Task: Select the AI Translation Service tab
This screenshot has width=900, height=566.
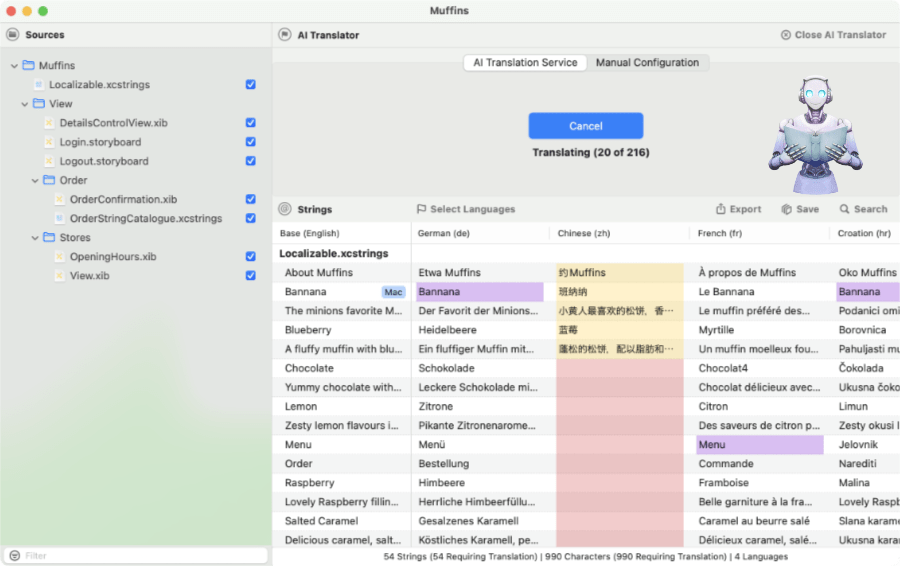Action: pyautogui.click(x=525, y=63)
